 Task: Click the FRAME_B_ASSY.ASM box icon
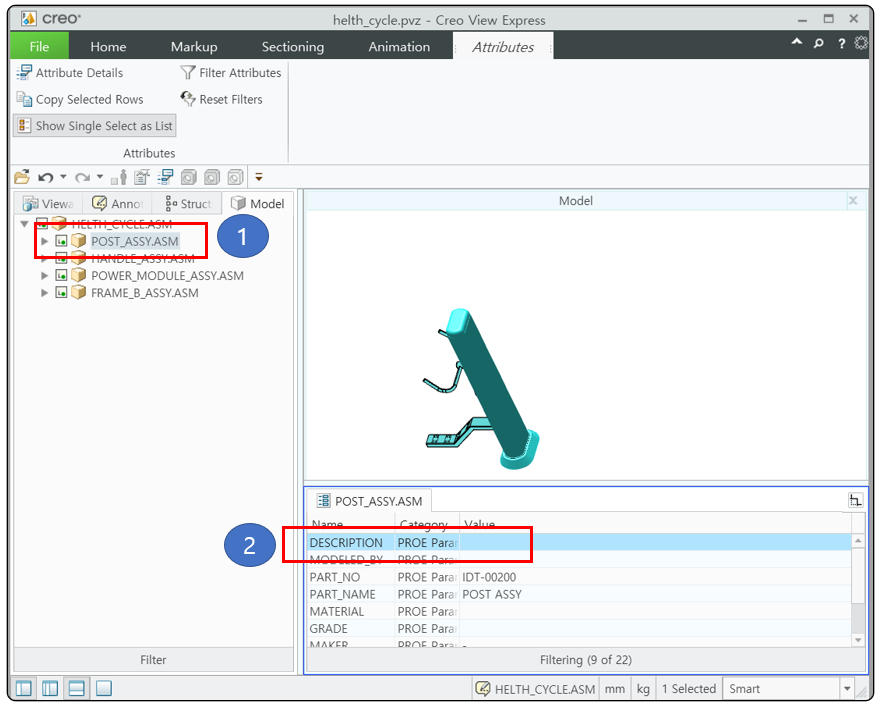pyautogui.click(x=78, y=292)
